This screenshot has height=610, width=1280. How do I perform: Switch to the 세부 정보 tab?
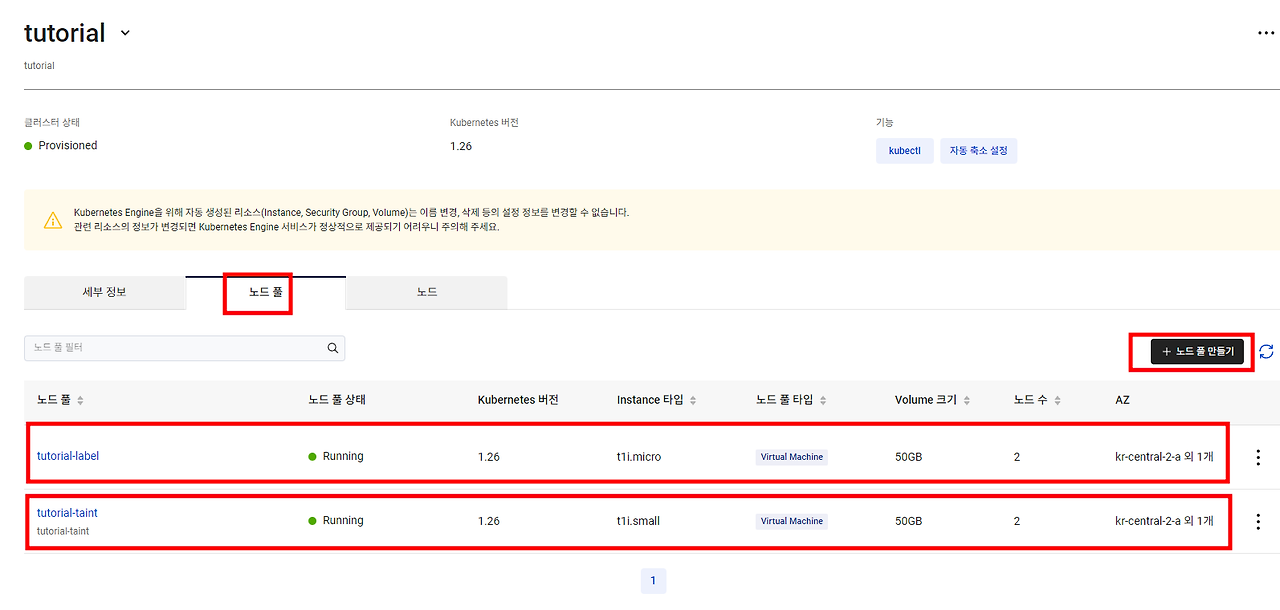pyautogui.click(x=105, y=293)
